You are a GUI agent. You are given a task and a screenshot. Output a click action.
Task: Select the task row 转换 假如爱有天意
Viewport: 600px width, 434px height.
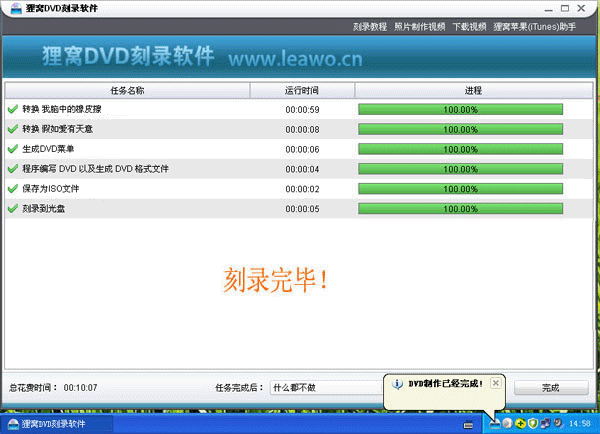tap(299, 129)
